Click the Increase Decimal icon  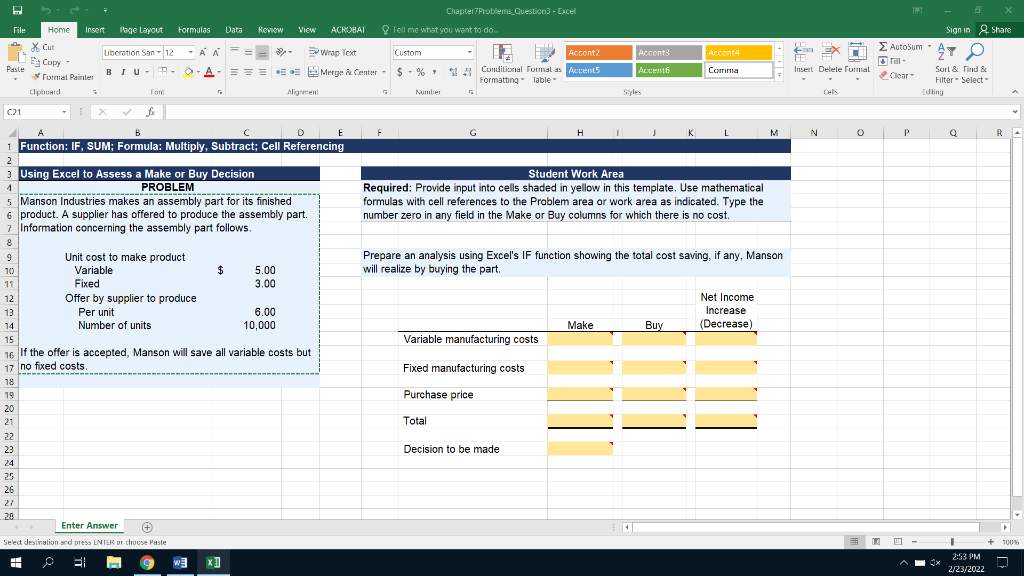452,72
